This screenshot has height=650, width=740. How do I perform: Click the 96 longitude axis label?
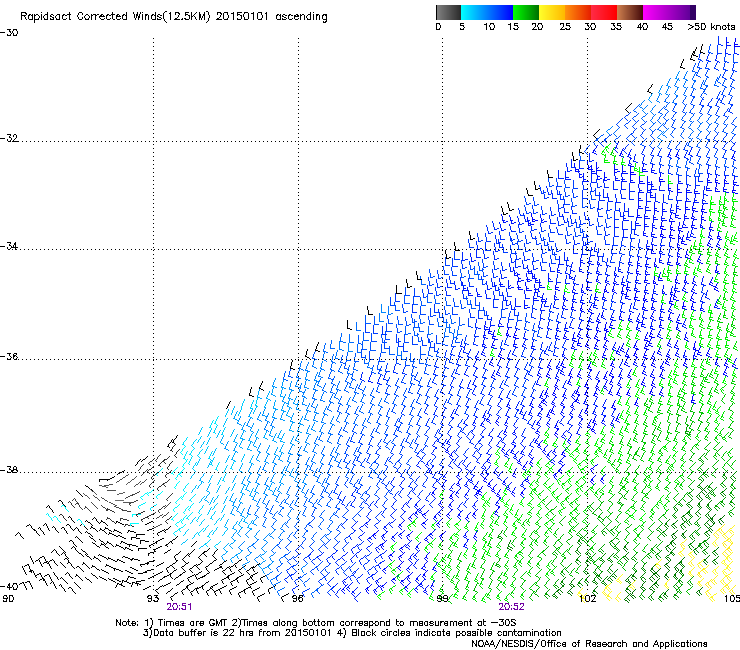(297, 599)
